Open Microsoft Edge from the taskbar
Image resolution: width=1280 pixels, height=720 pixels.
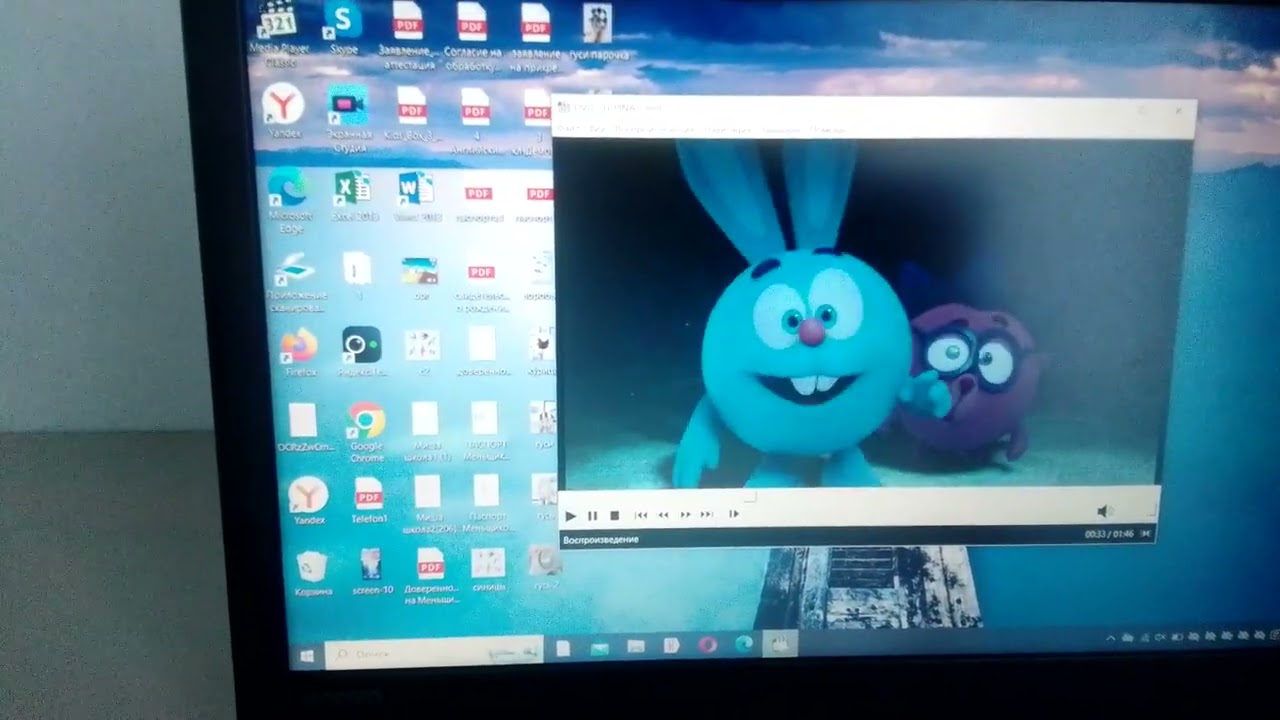coord(744,645)
